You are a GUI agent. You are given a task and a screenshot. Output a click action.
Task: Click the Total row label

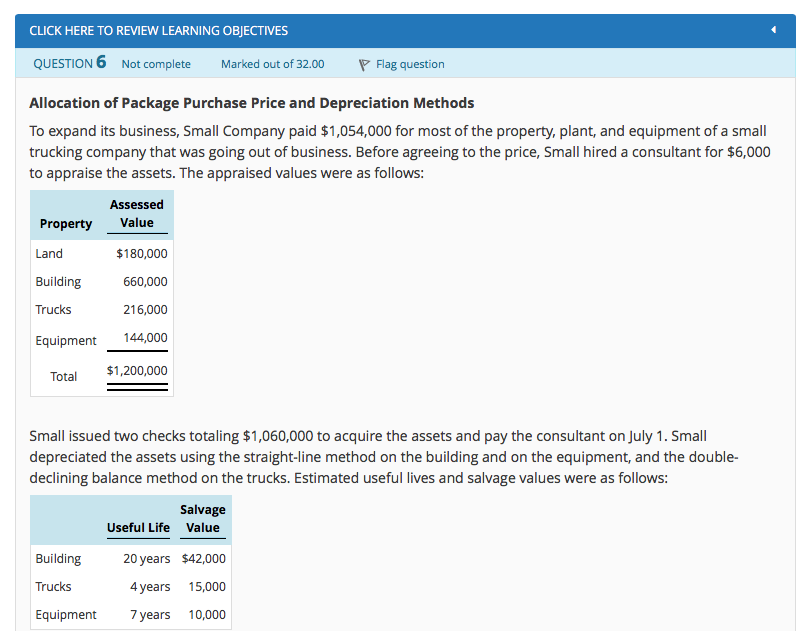click(64, 377)
